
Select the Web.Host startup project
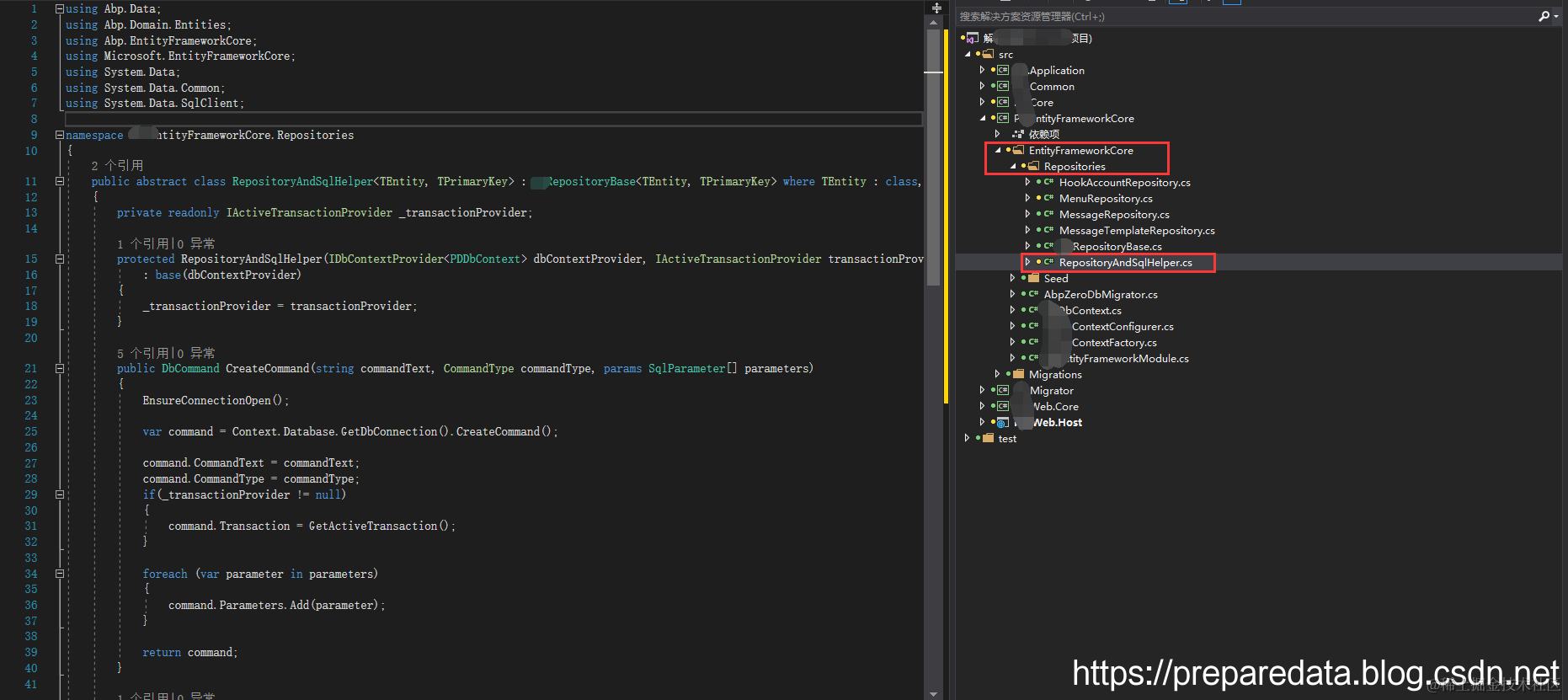tap(1057, 422)
